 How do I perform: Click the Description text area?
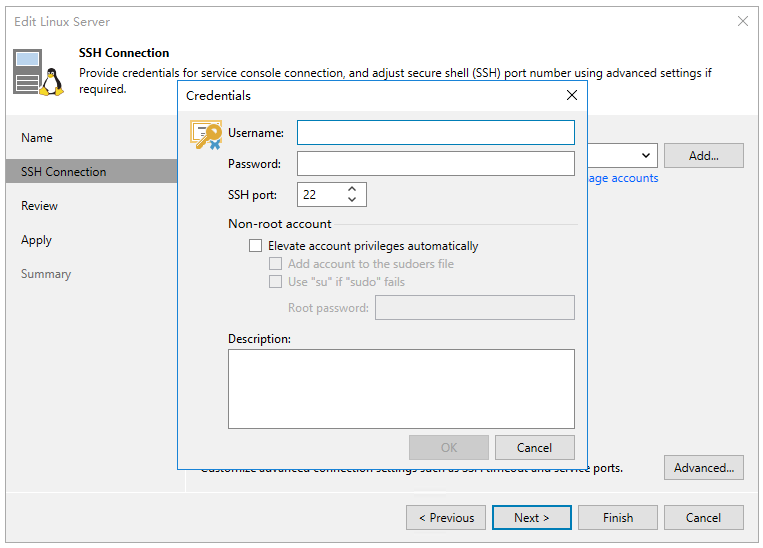(x=401, y=388)
